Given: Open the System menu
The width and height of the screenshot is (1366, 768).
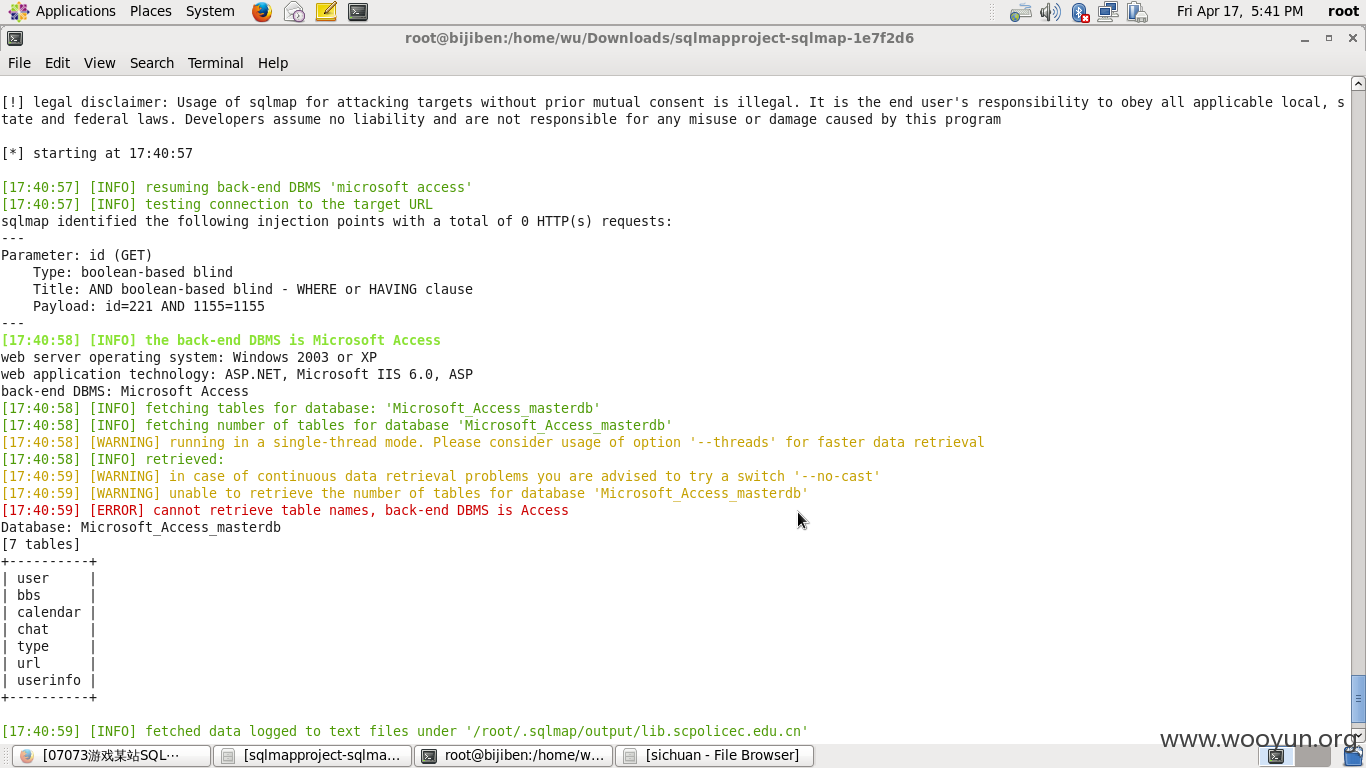Looking at the screenshot, I should pyautogui.click(x=210, y=11).
